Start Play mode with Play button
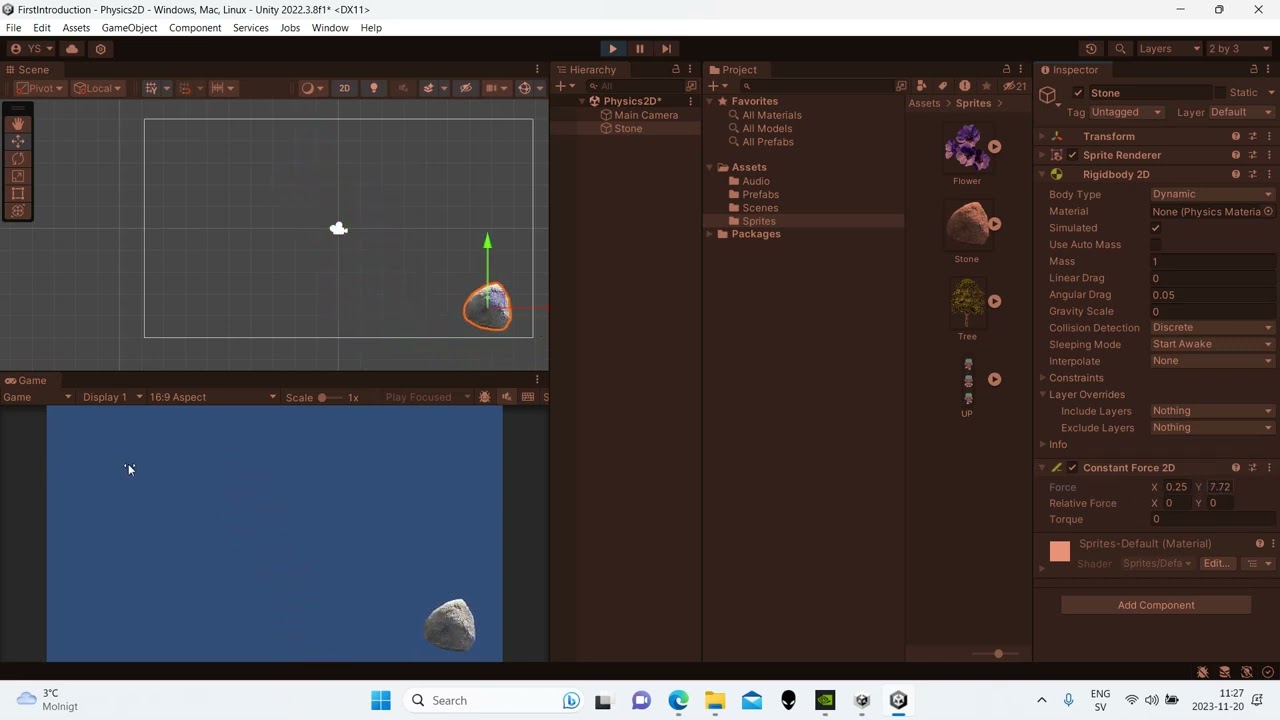The image size is (1280, 720). (x=613, y=48)
